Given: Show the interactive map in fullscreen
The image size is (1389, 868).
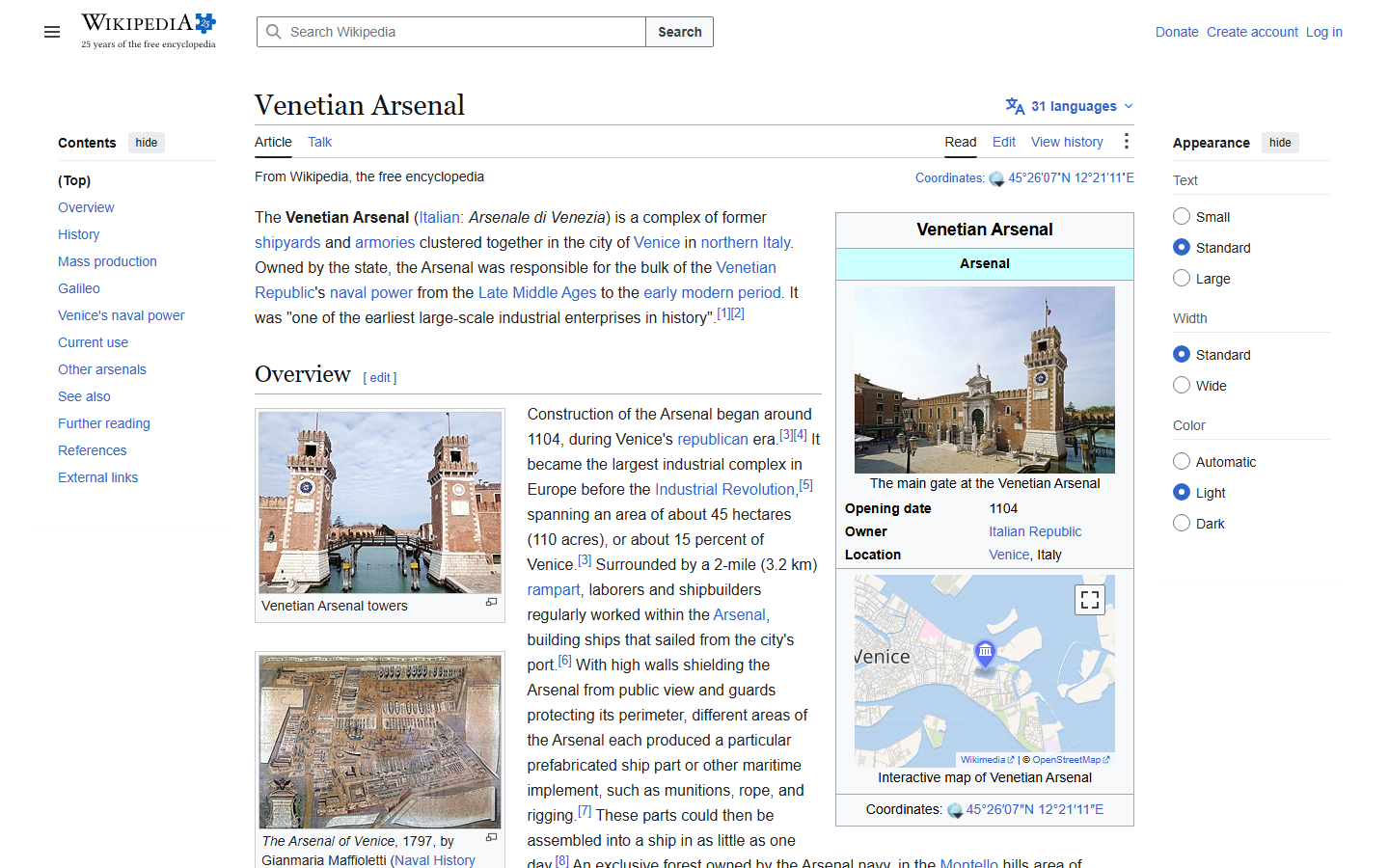Looking at the screenshot, I should coord(1090,600).
